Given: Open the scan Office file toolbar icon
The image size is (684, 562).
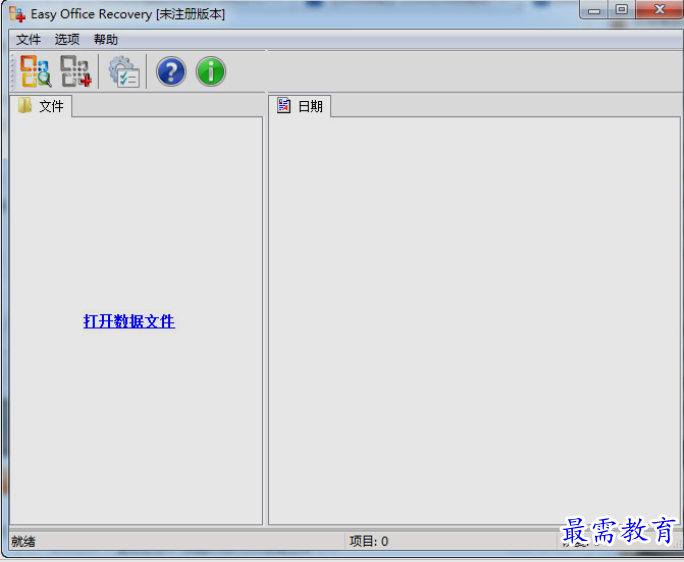Looking at the screenshot, I should click(36, 71).
